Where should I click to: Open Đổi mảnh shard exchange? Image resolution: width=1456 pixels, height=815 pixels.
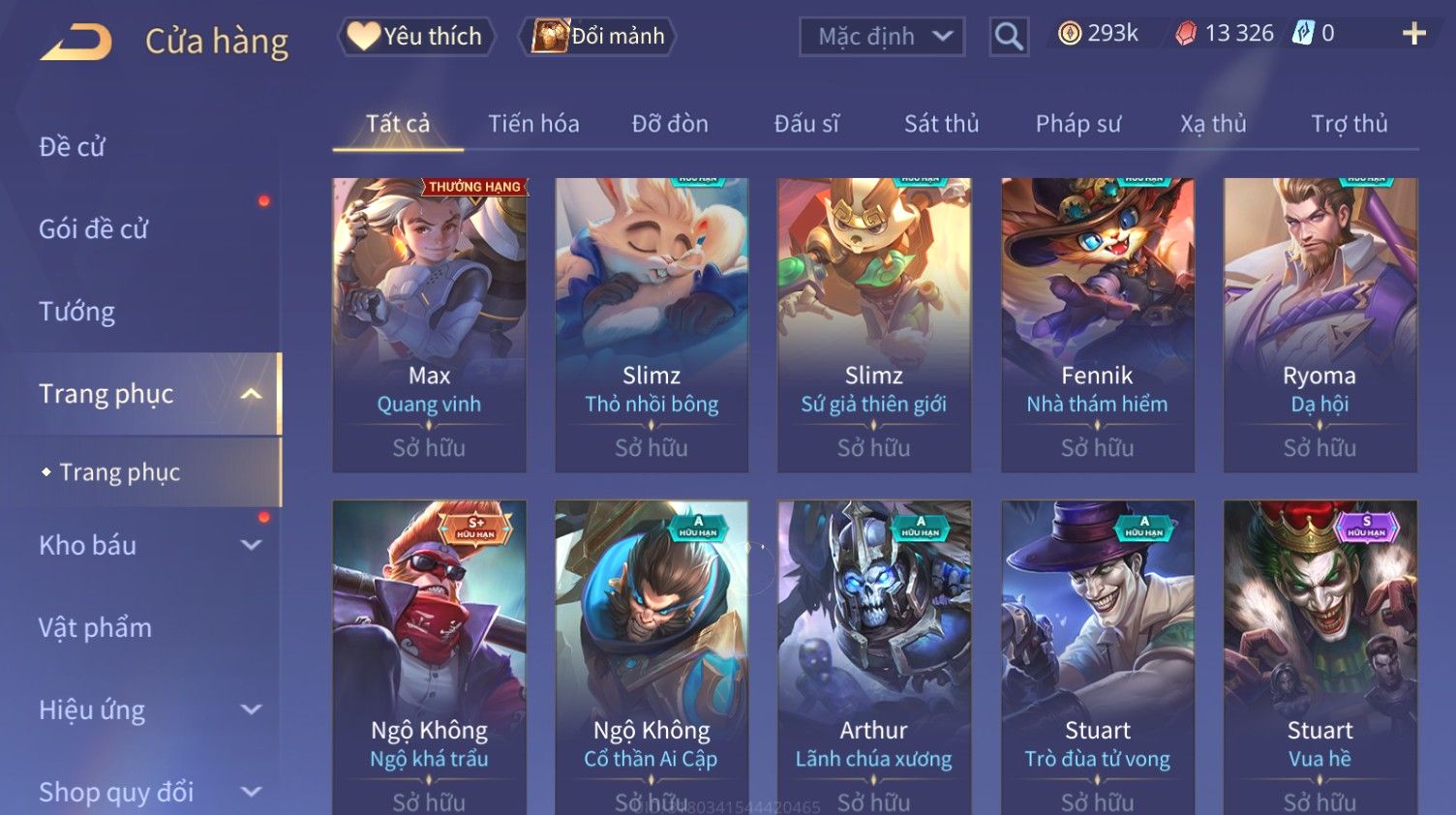point(597,37)
